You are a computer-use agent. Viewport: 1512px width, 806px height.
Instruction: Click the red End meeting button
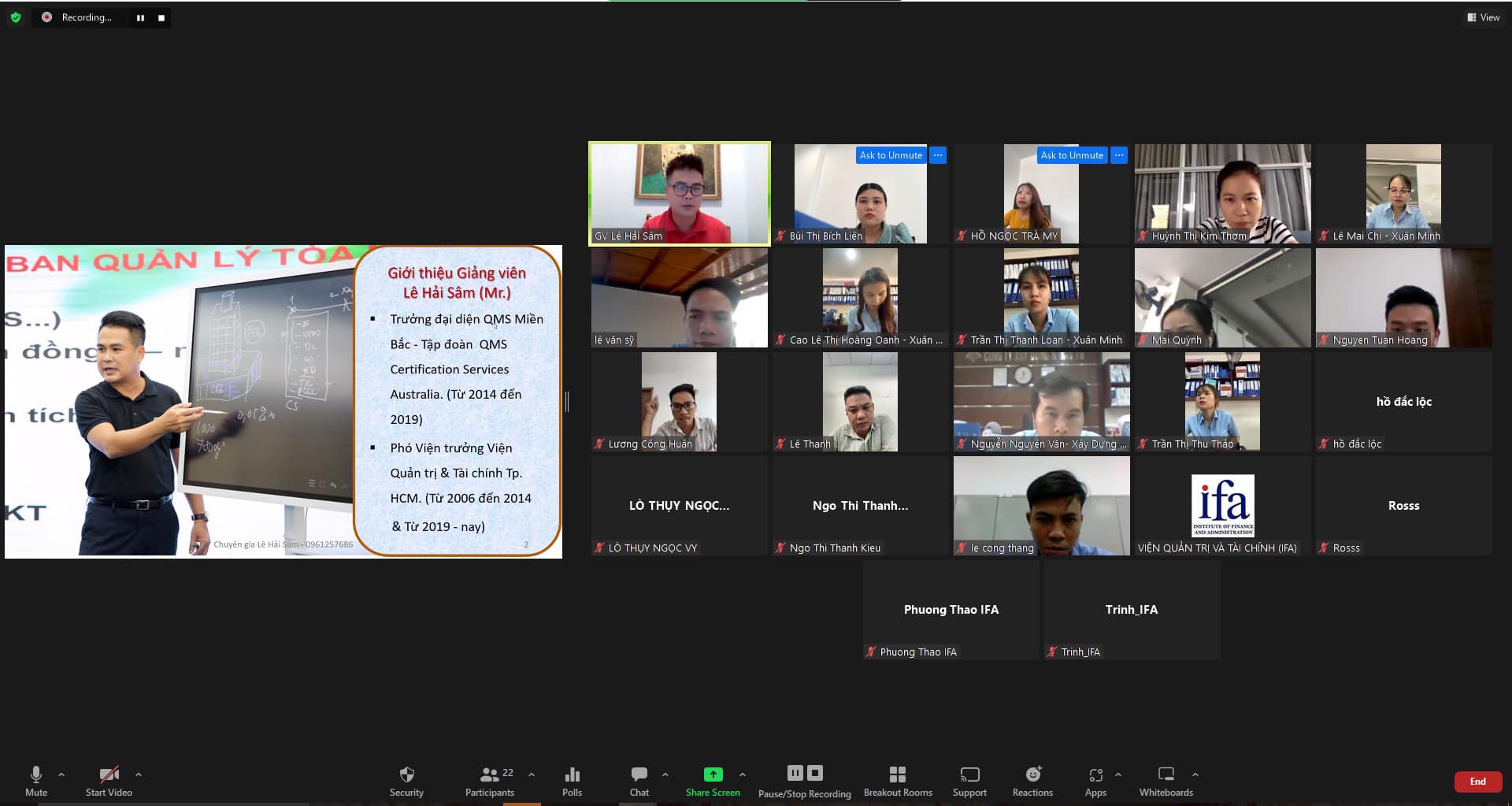point(1477,782)
